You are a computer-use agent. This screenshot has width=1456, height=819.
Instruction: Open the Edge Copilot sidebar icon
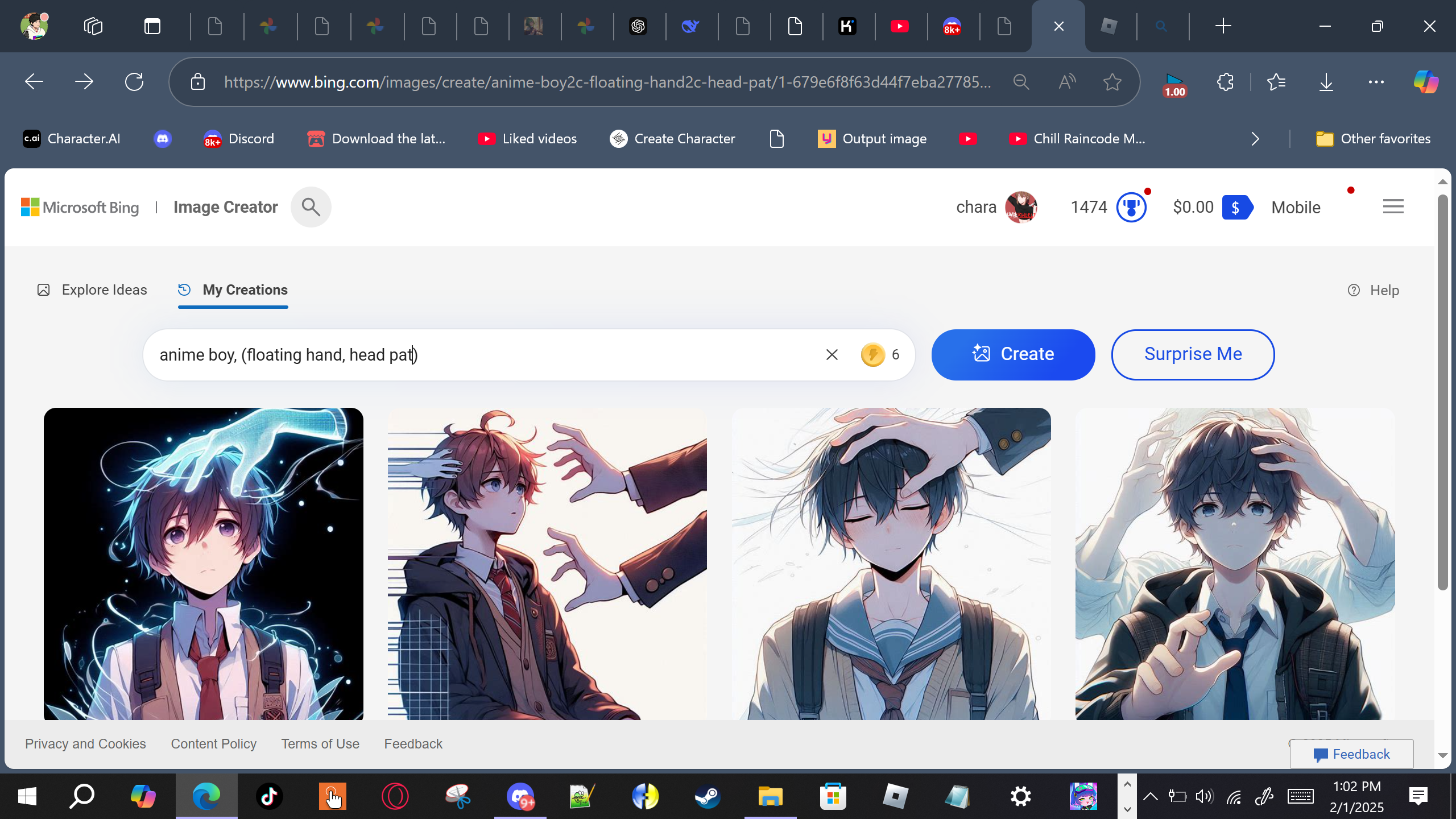pyautogui.click(x=1425, y=82)
